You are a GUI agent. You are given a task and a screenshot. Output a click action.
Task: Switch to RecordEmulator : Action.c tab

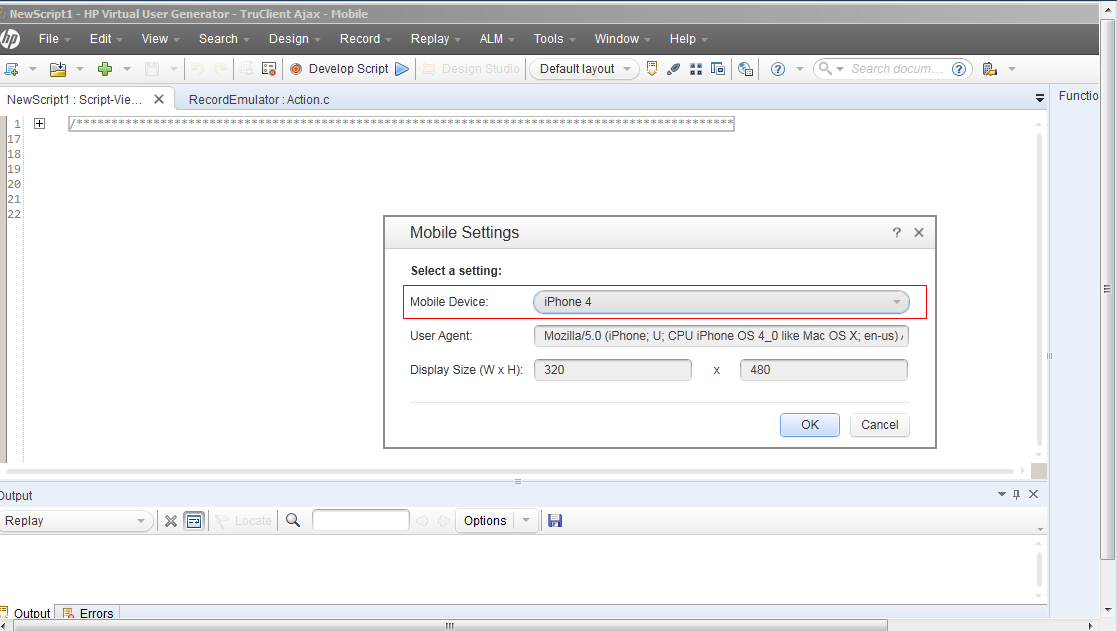coord(259,100)
